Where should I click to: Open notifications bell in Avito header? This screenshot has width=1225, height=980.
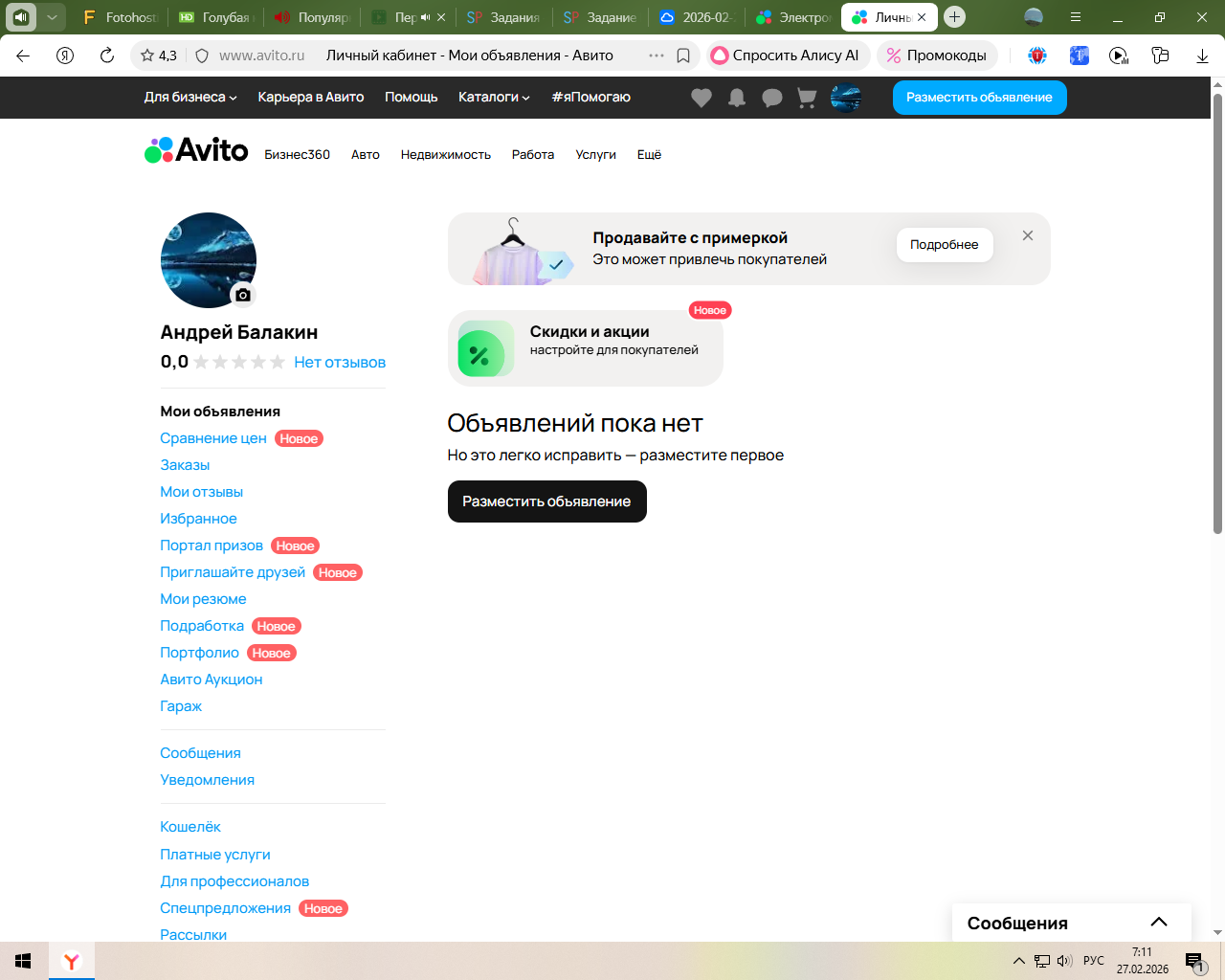(x=737, y=98)
